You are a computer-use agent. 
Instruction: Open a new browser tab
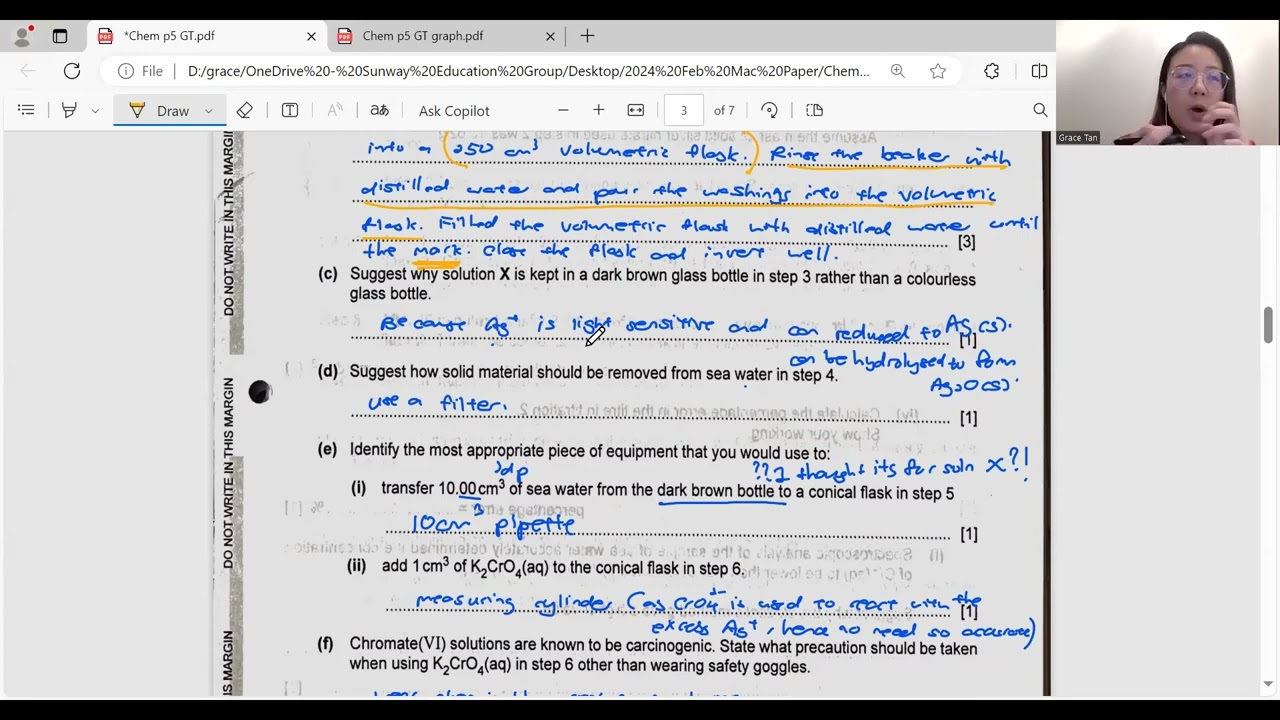pyautogui.click(x=587, y=36)
